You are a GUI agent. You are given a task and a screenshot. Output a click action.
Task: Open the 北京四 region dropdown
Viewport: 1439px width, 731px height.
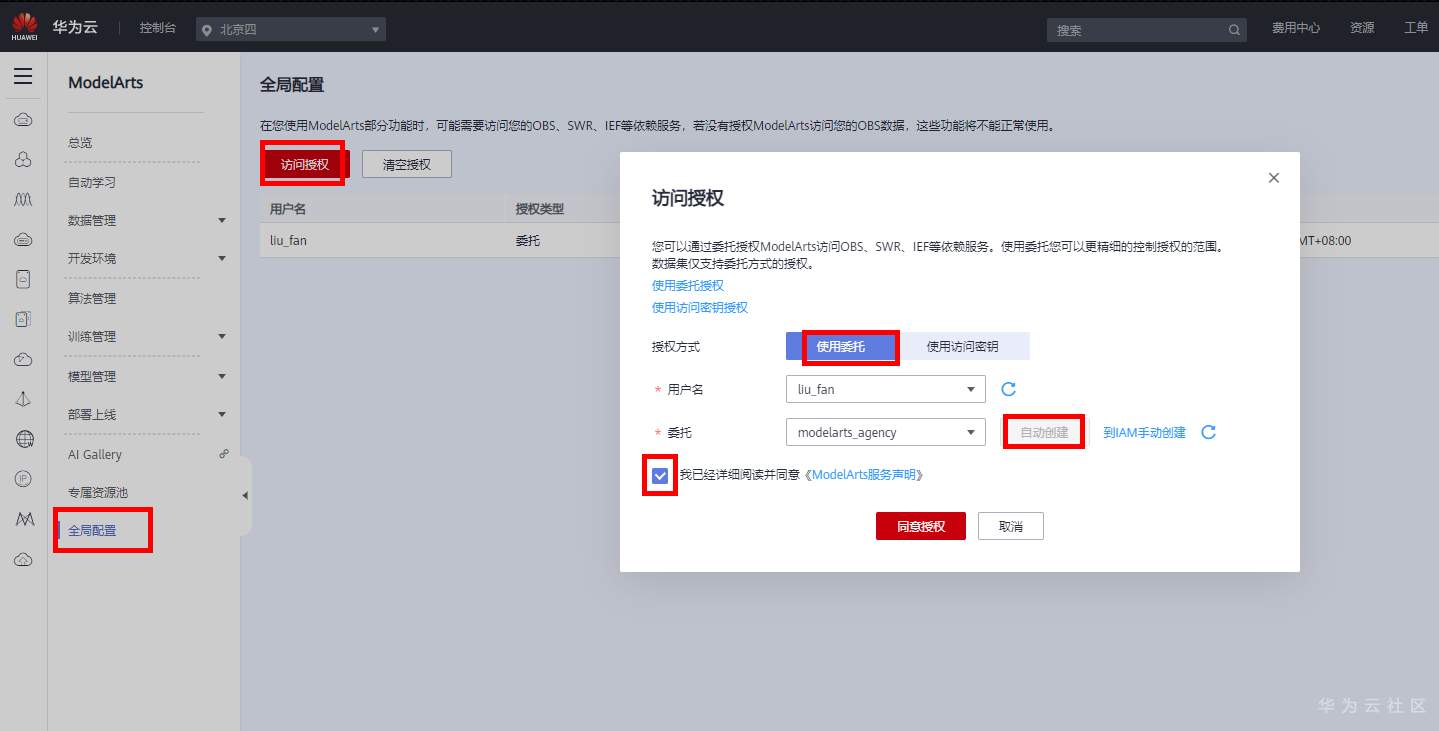pos(291,30)
